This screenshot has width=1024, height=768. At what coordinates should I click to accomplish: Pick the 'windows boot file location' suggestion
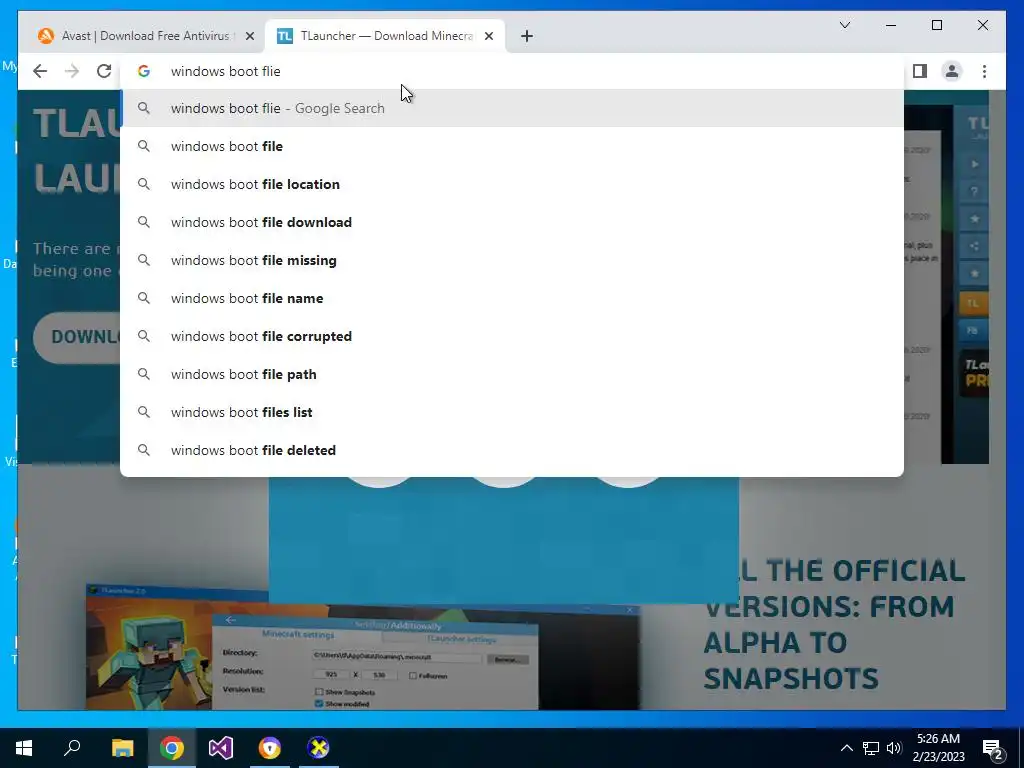click(512, 184)
